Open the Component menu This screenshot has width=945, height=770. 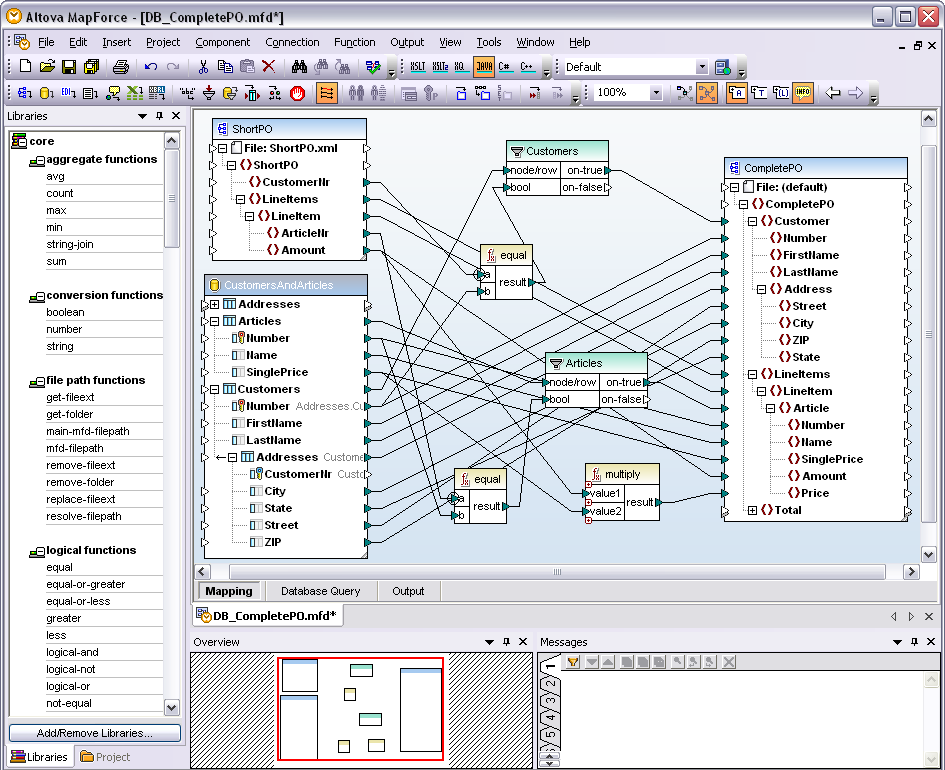click(x=222, y=42)
